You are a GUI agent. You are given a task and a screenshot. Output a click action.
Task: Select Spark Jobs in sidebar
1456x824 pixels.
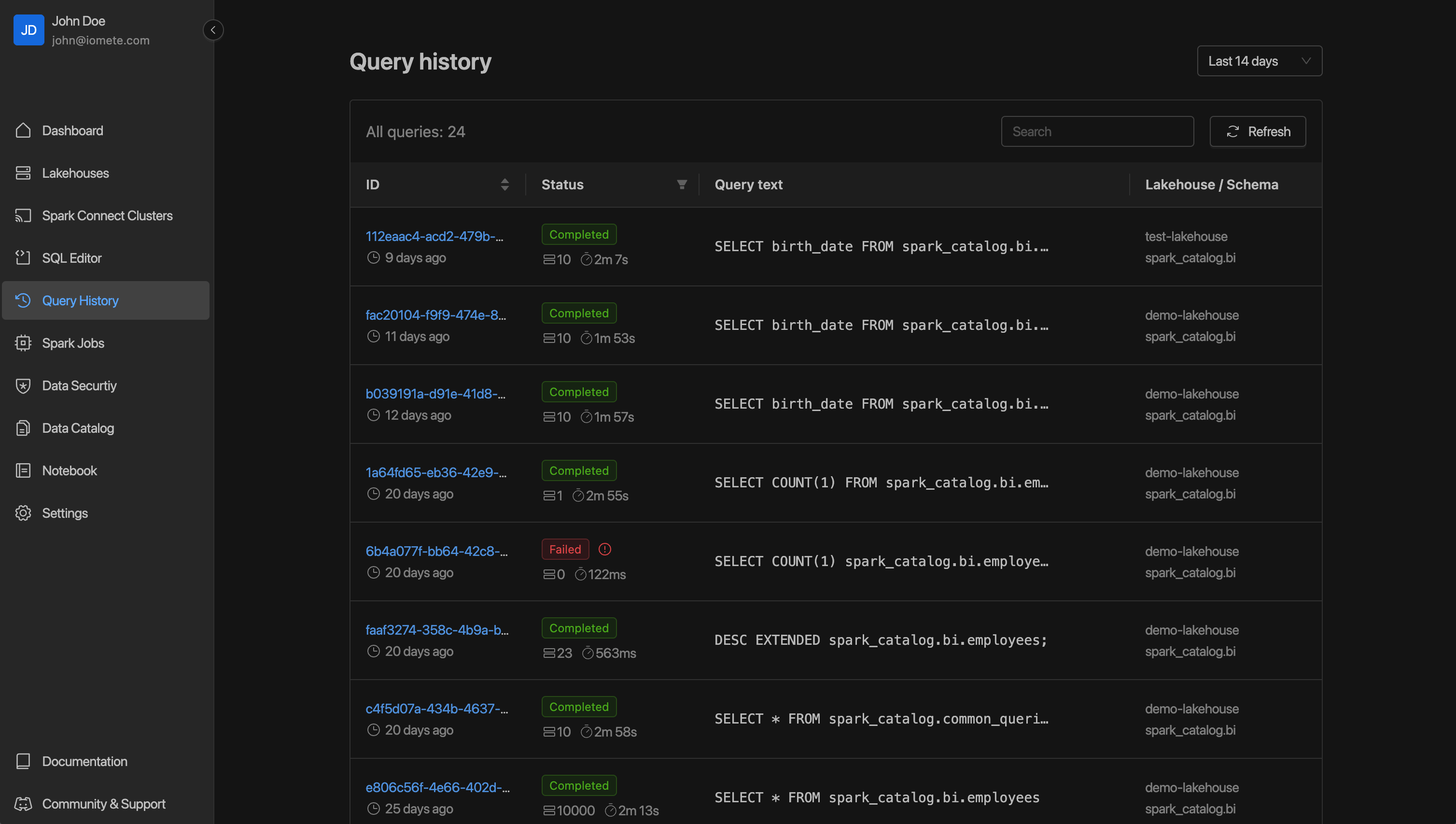106,343
